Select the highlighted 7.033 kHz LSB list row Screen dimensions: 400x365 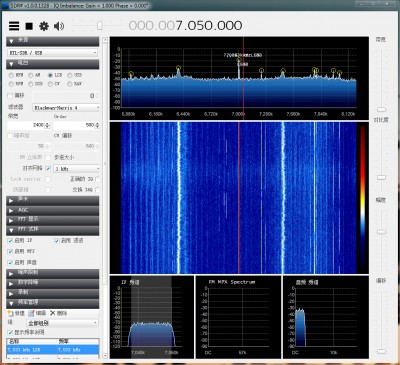point(53,350)
